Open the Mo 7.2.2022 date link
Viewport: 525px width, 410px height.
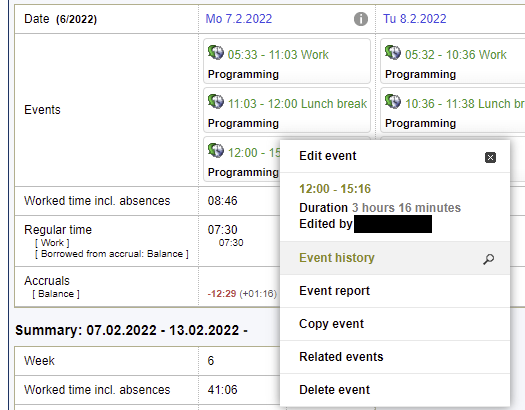[239, 19]
